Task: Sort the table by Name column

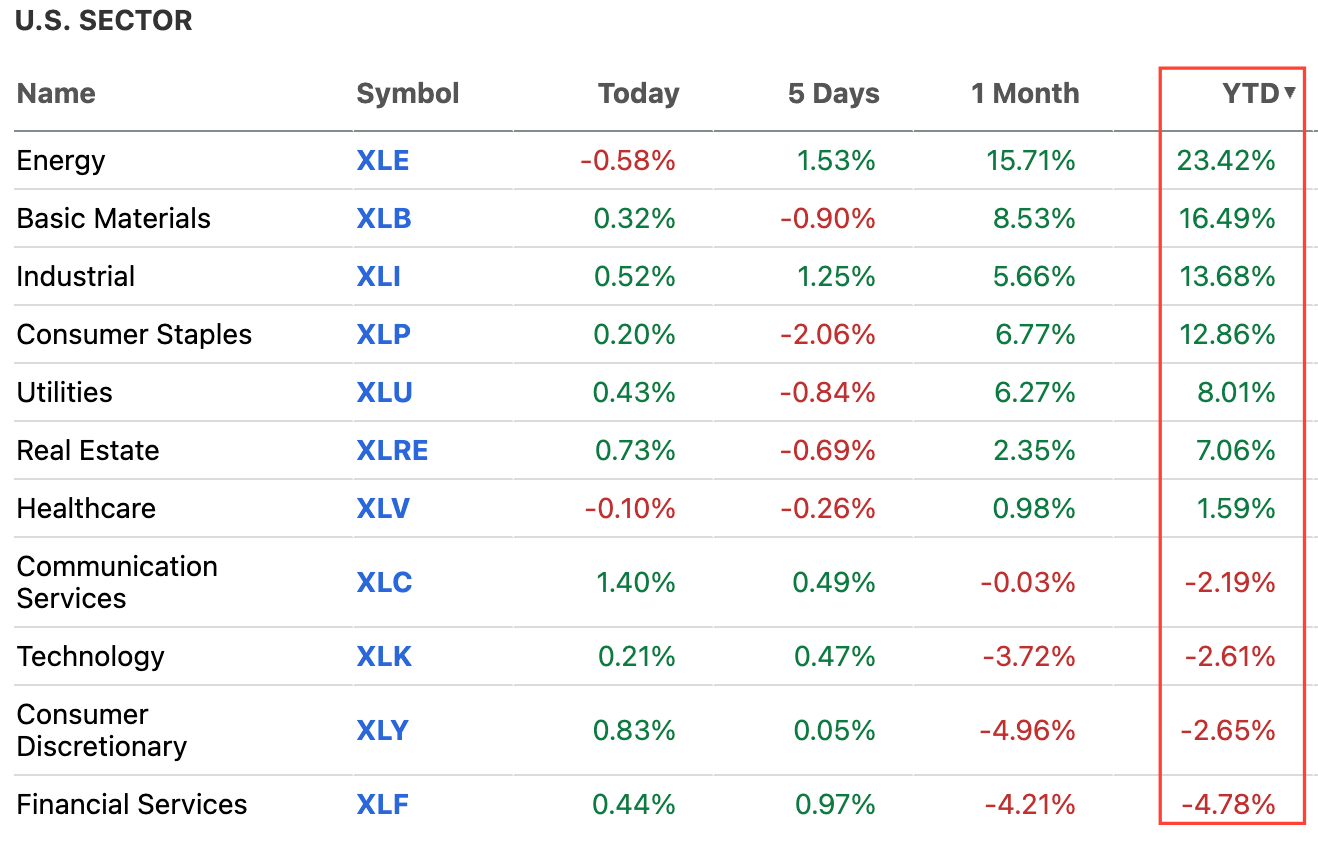Action: 55,94
